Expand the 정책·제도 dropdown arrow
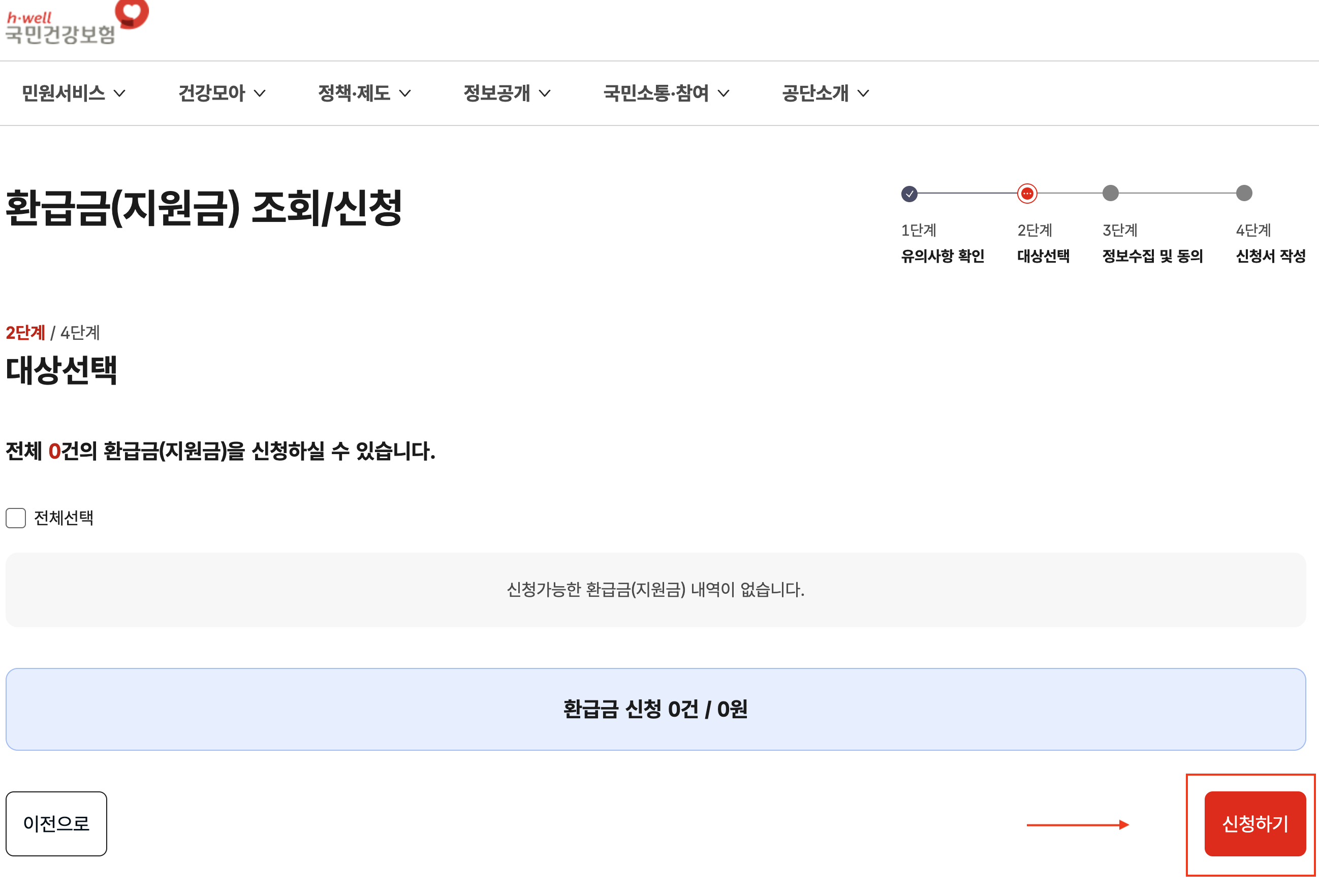 pyautogui.click(x=404, y=93)
